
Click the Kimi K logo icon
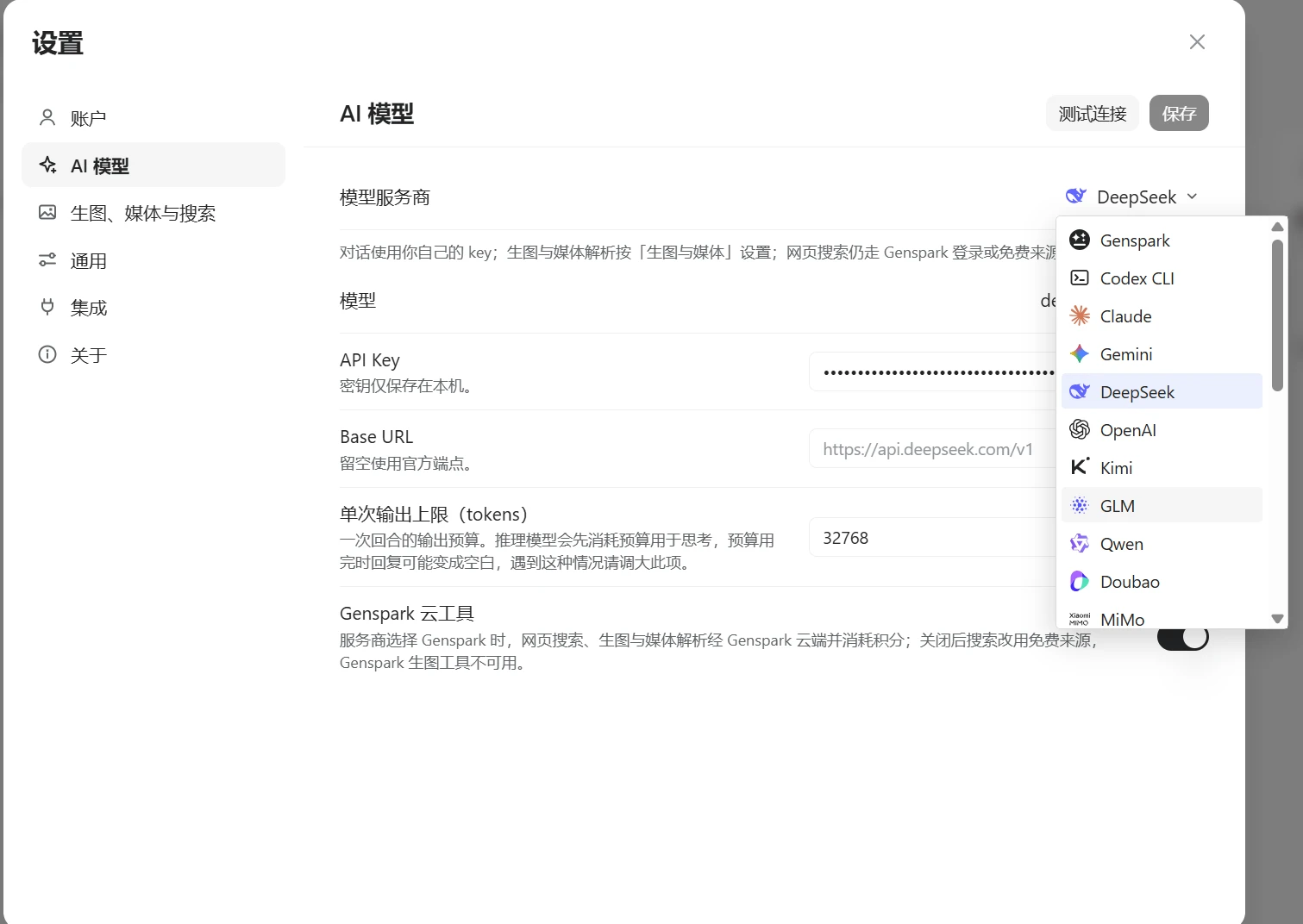(1080, 467)
